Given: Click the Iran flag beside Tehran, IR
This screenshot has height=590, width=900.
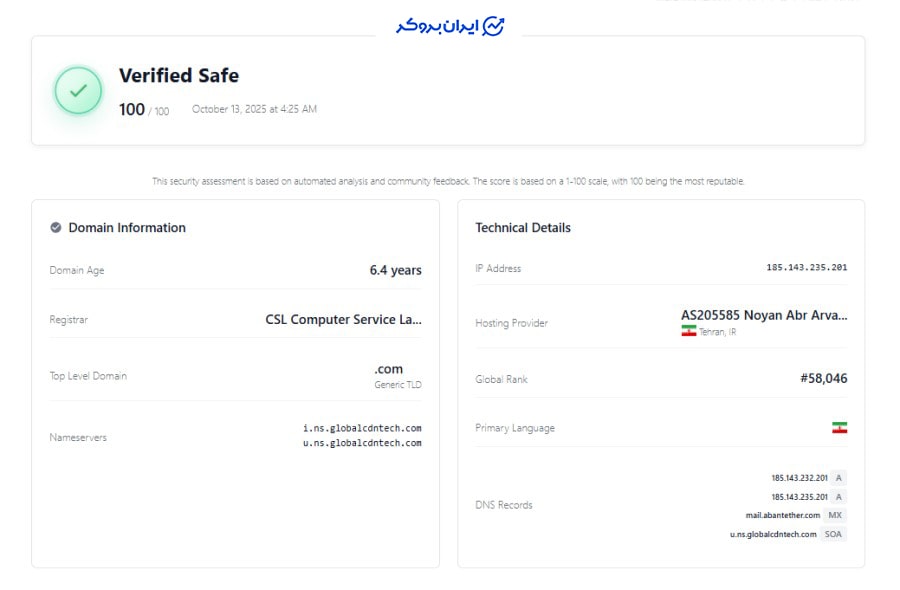Looking at the screenshot, I should click(688, 331).
